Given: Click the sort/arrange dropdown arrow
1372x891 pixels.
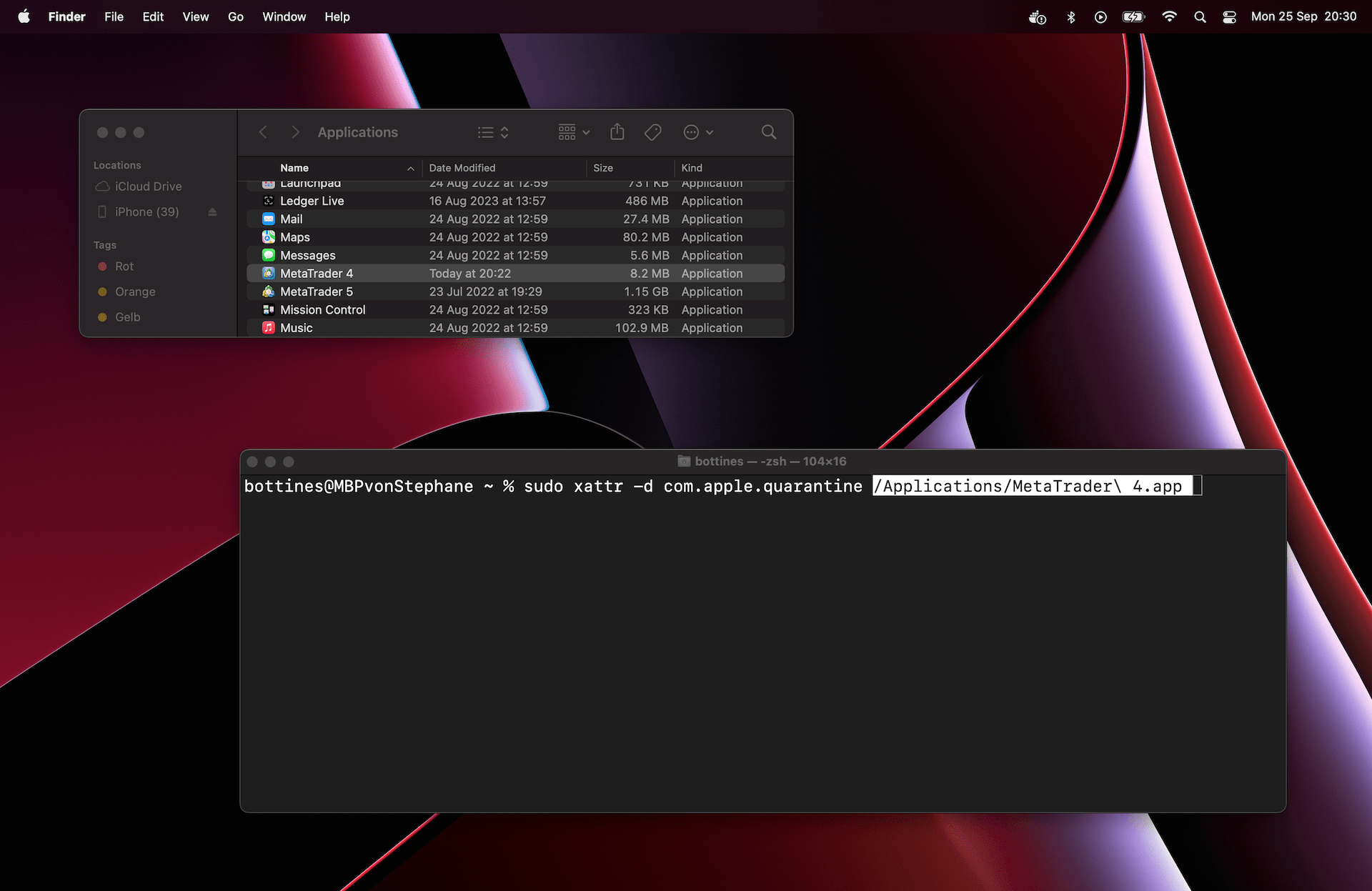Looking at the screenshot, I should [x=585, y=132].
